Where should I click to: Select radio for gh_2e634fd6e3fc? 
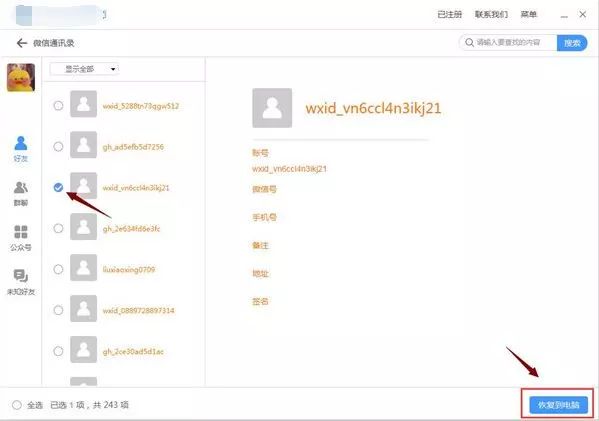click(x=58, y=228)
